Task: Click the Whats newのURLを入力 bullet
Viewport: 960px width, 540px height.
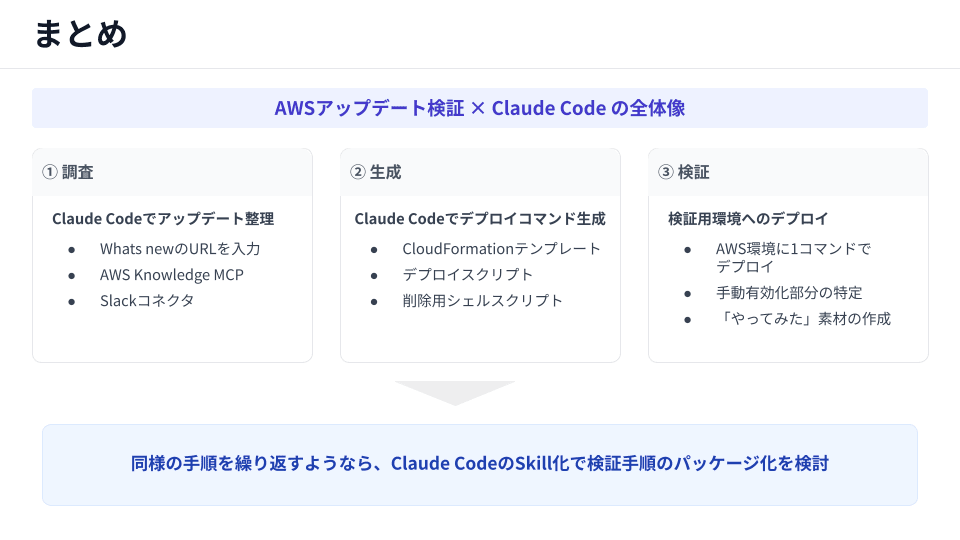Action: click(x=180, y=249)
